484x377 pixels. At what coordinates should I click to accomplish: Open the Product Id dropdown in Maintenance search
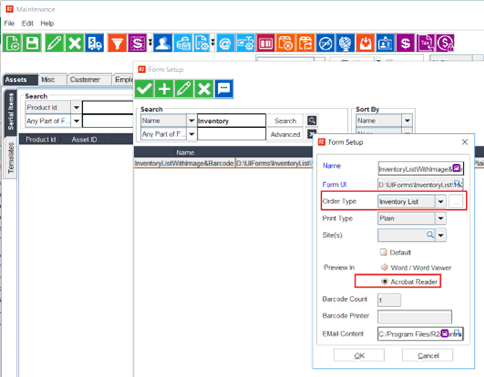click(x=76, y=107)
